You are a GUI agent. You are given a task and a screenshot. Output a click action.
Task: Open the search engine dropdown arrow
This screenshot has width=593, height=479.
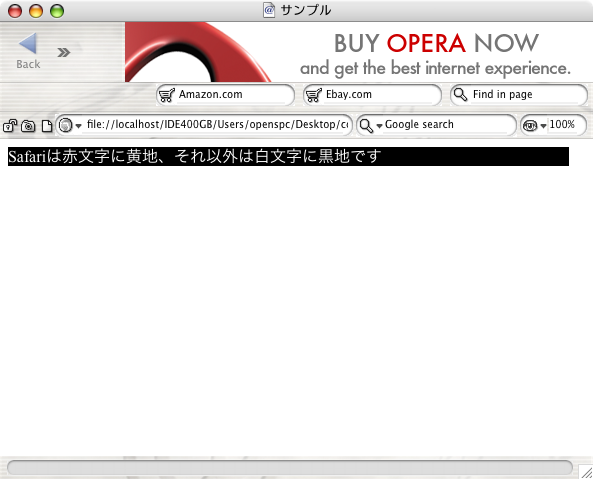(379, 126)
